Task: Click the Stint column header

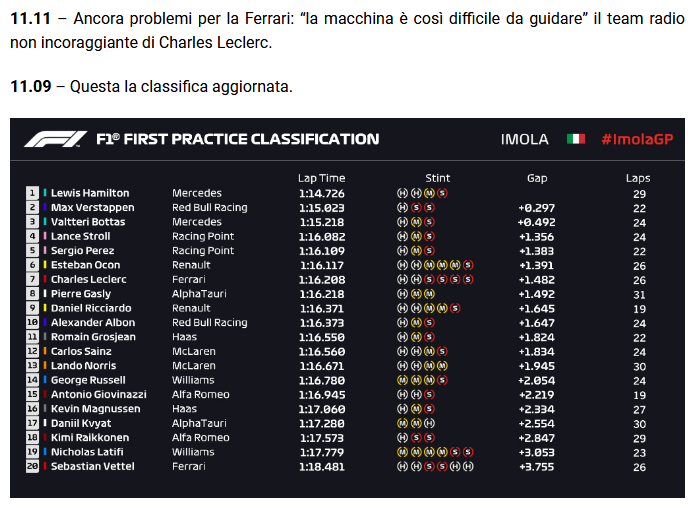Action: (x=437, y=178)
